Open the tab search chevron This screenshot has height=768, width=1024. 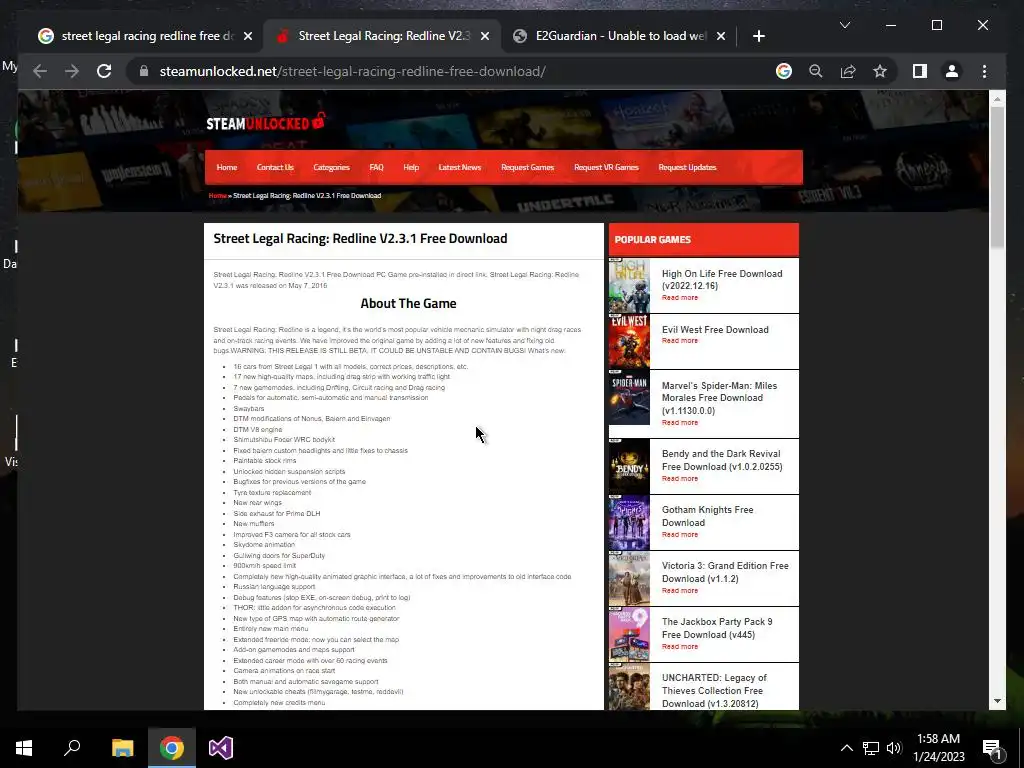[x=844, y=25]
